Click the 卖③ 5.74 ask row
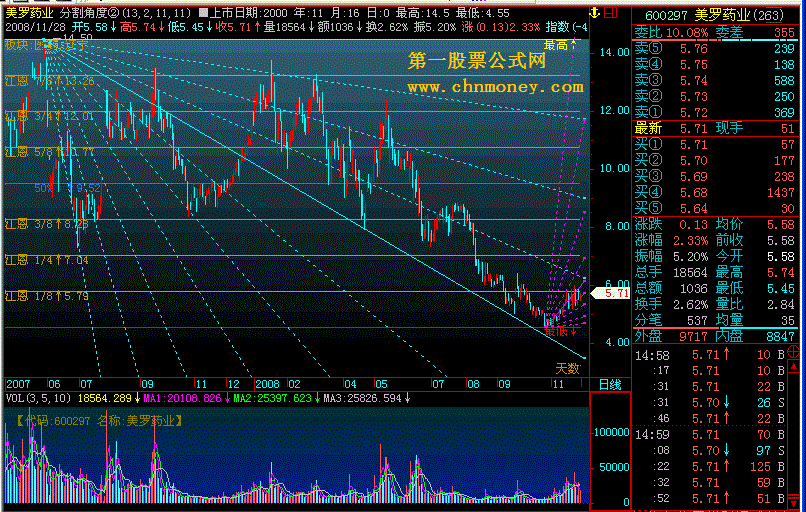This screenshot has height=512, width=806. (715, 81)
